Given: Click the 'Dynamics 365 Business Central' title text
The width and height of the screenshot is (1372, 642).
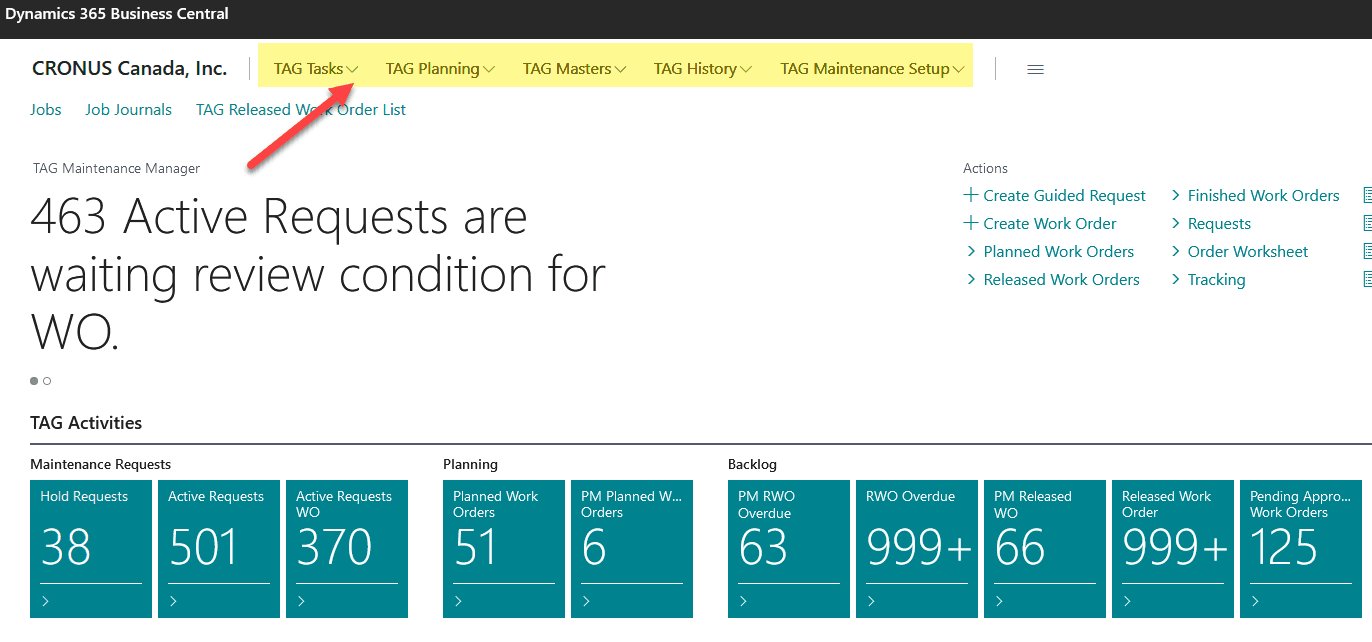Looking at the screenshot, I should 117,14.
